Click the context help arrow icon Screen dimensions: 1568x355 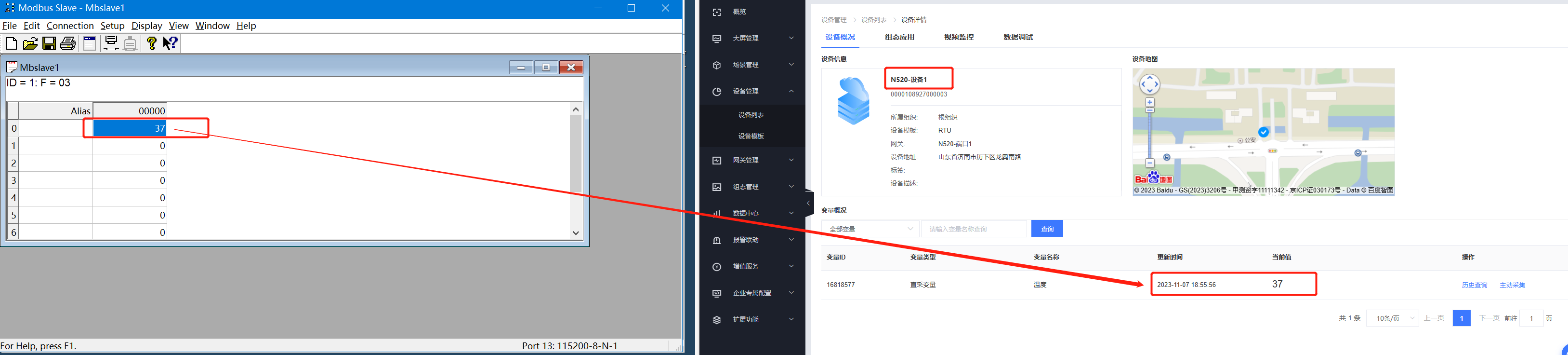[171, 43]
